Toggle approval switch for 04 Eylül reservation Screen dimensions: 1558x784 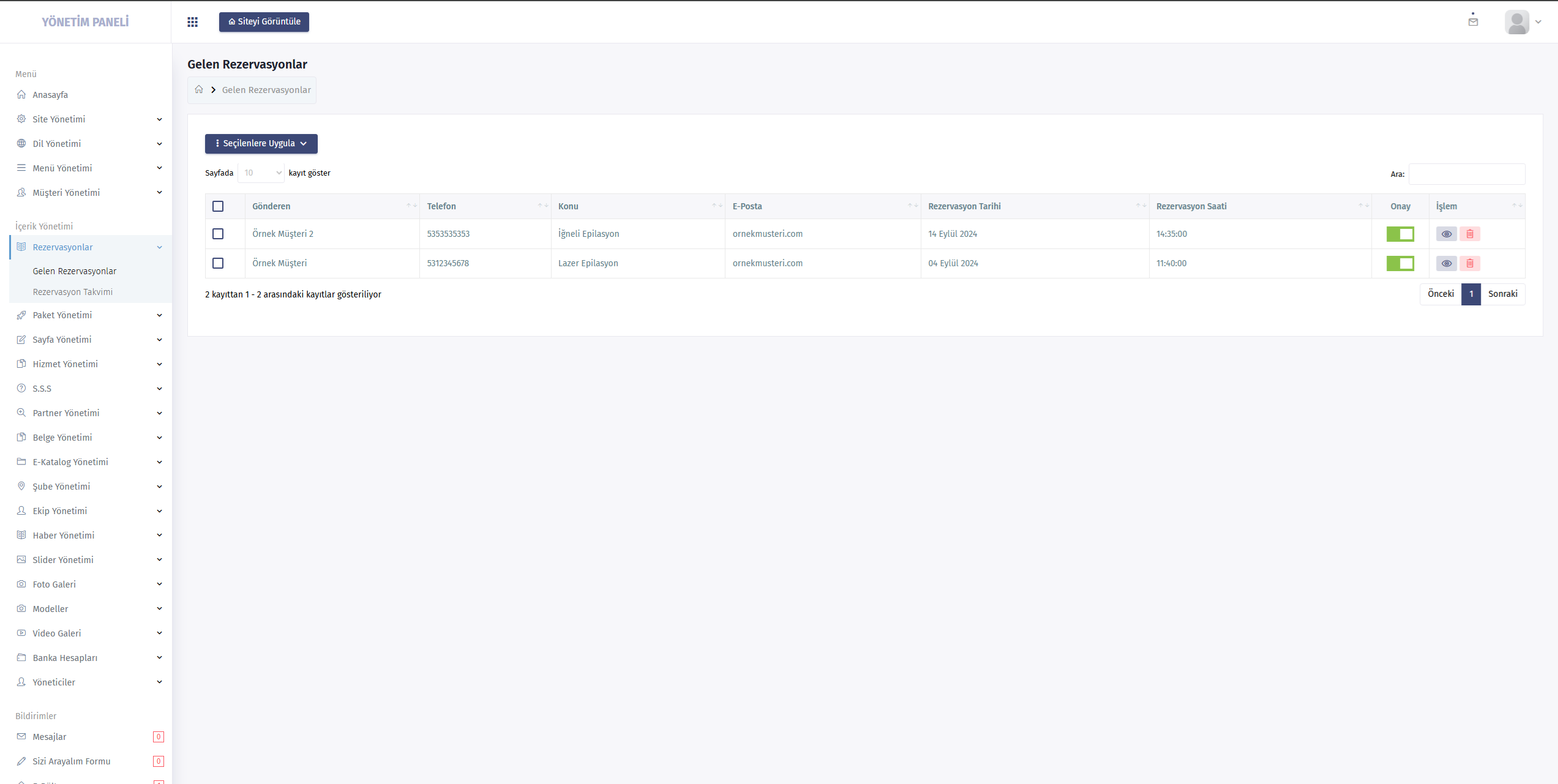(1400, 263)
